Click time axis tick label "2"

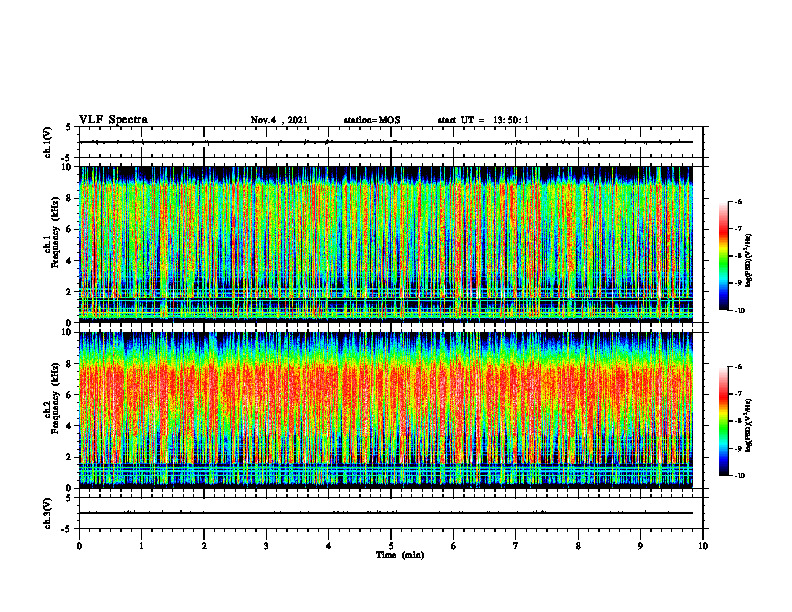point(204,546)
